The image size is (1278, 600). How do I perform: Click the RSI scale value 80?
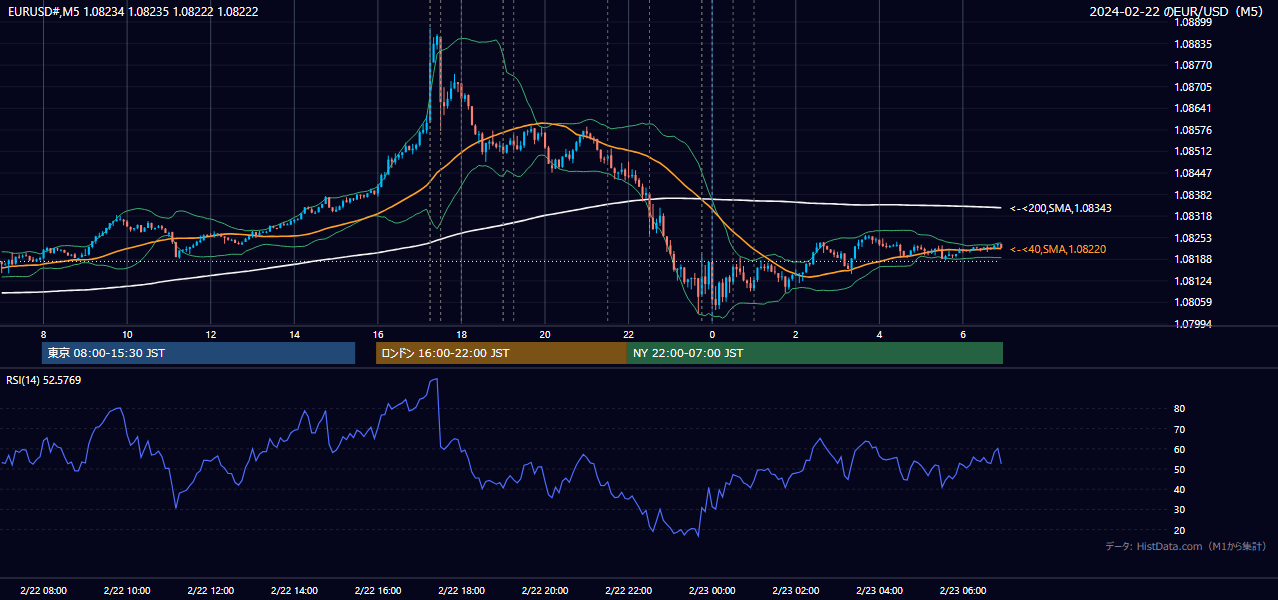(x=1180, y=409)
